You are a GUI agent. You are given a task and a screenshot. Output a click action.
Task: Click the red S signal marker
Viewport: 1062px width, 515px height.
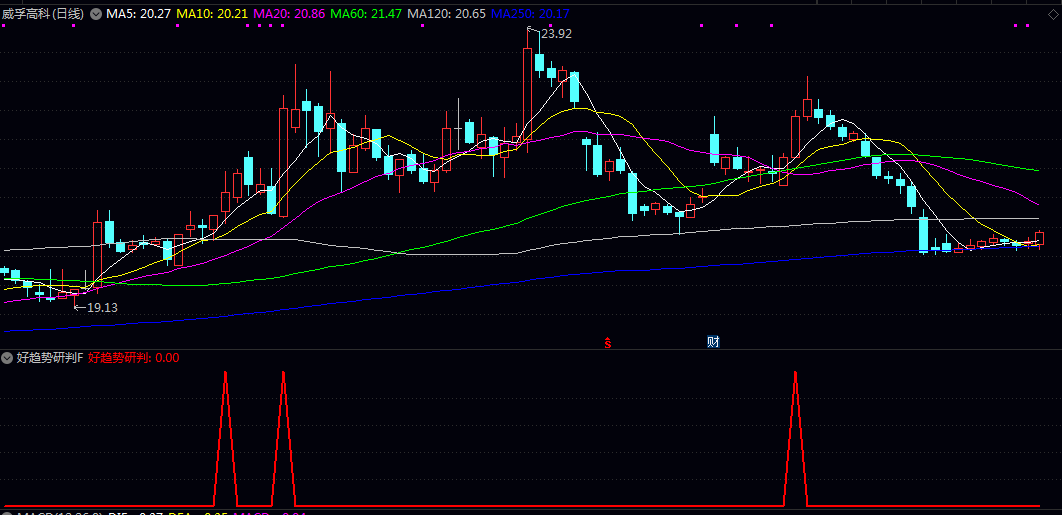607,342
